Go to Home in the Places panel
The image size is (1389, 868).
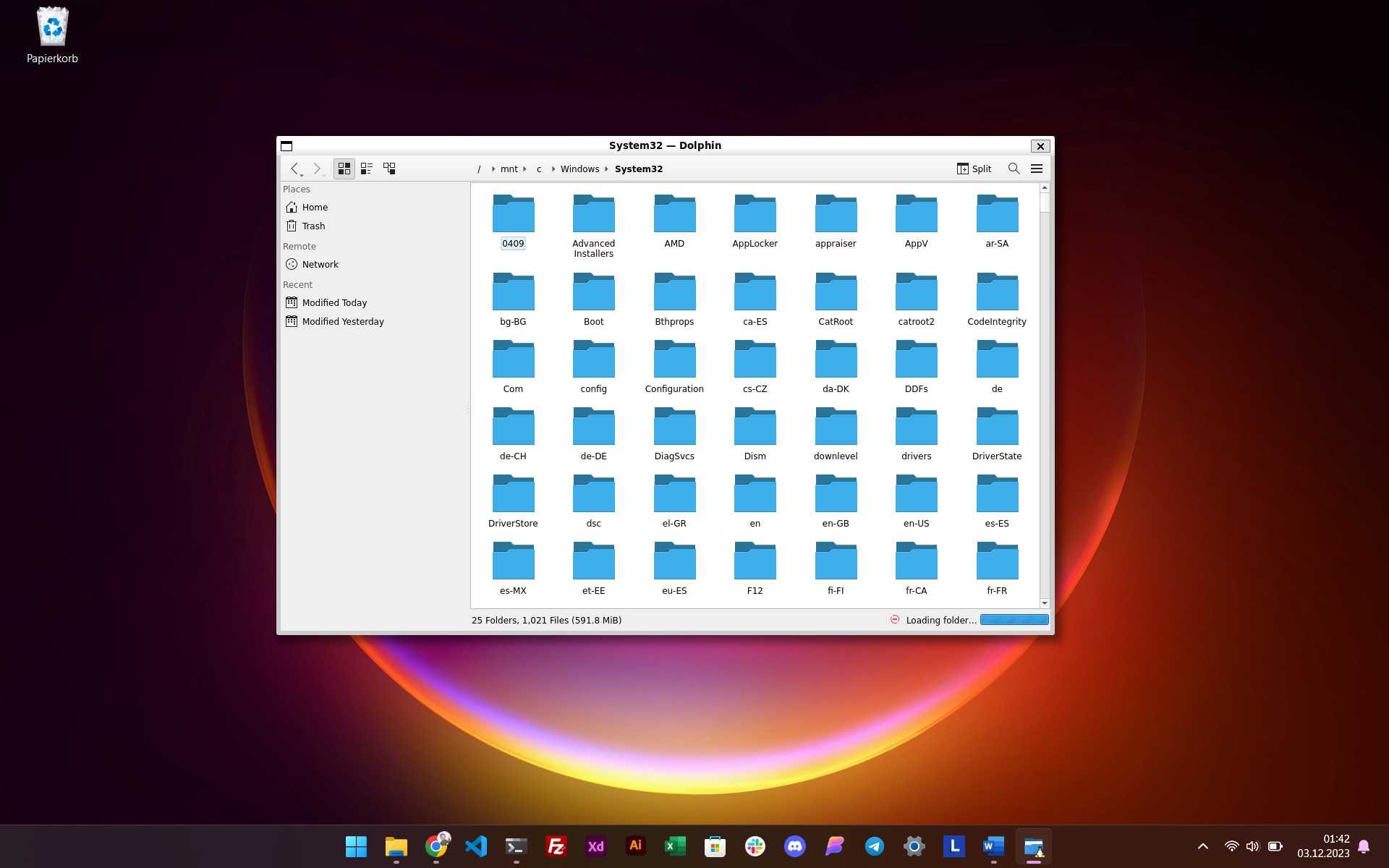pyautogui.click(x=315, y=207)
